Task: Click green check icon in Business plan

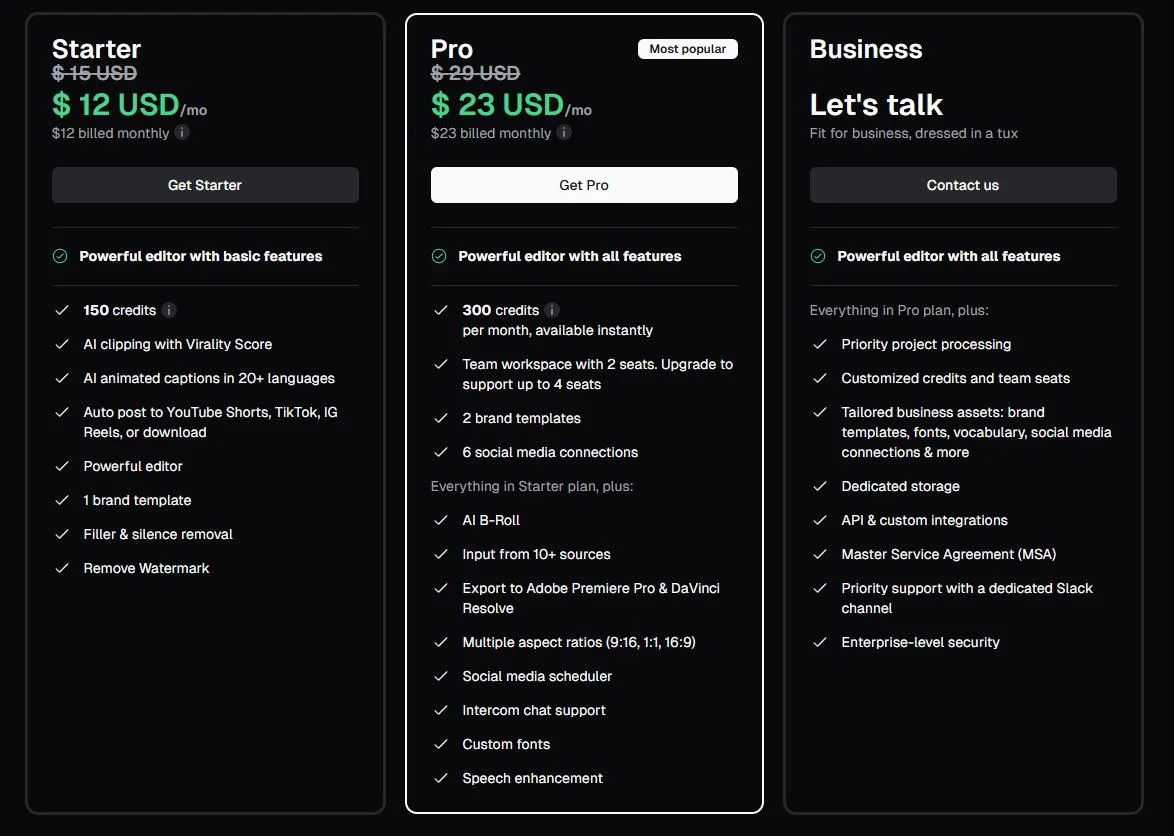Action: pyautogui.click(x=818, y=256)
